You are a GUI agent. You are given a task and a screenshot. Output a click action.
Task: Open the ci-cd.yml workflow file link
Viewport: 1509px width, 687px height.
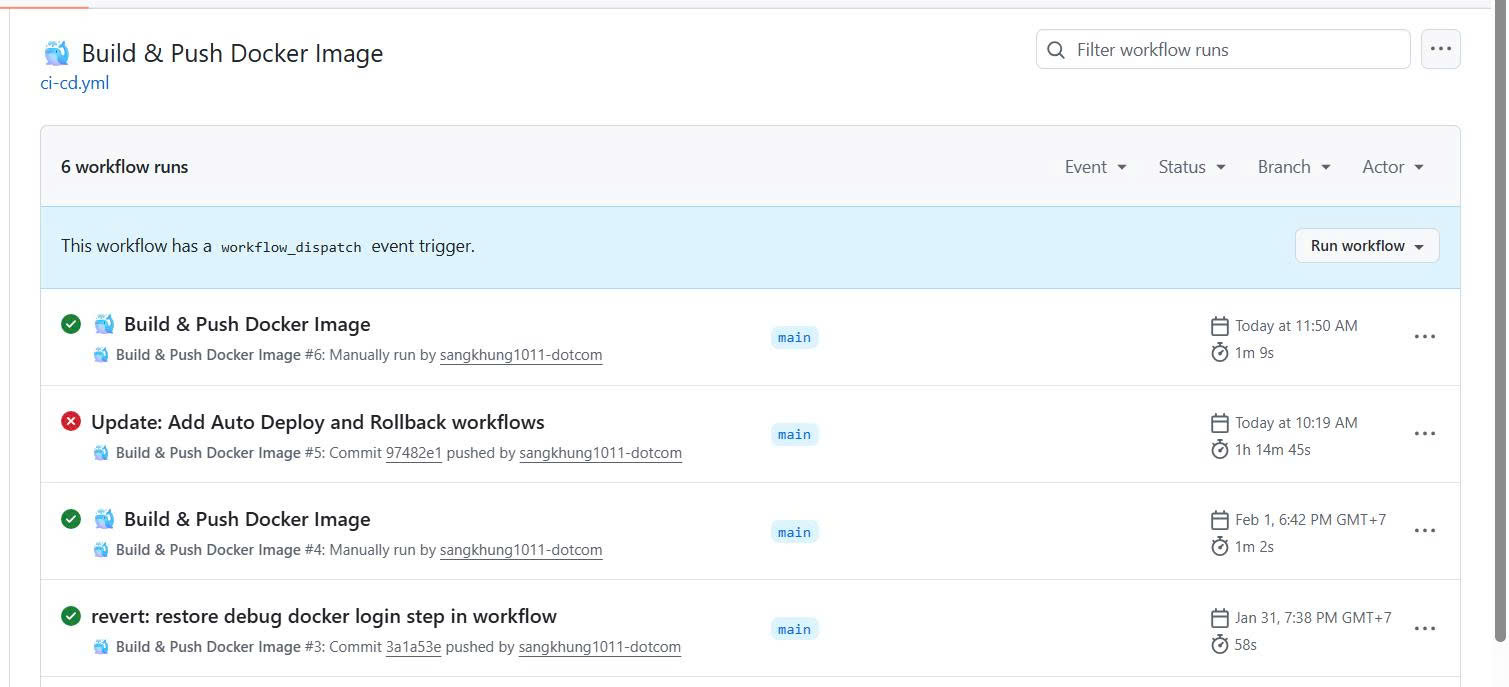[75, 83]
